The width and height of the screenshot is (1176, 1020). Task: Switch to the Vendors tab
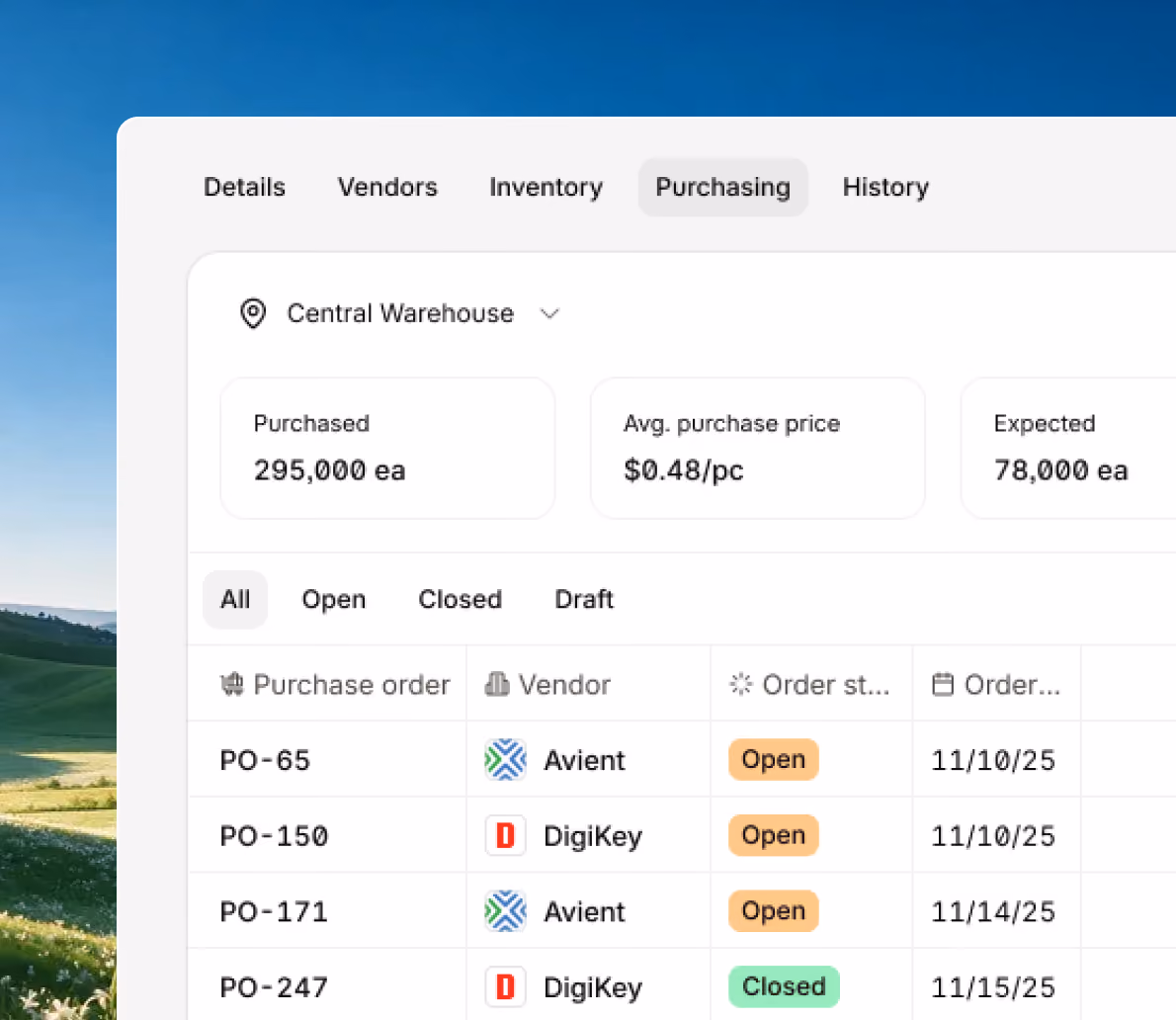coord(387,187)
